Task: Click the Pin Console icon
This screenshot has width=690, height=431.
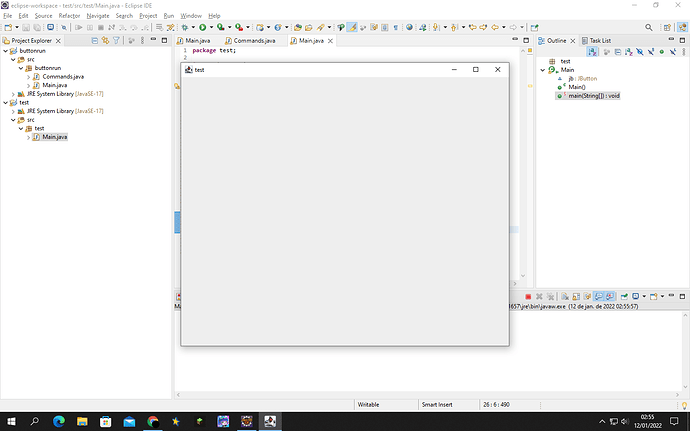Action: coord(624,297)
